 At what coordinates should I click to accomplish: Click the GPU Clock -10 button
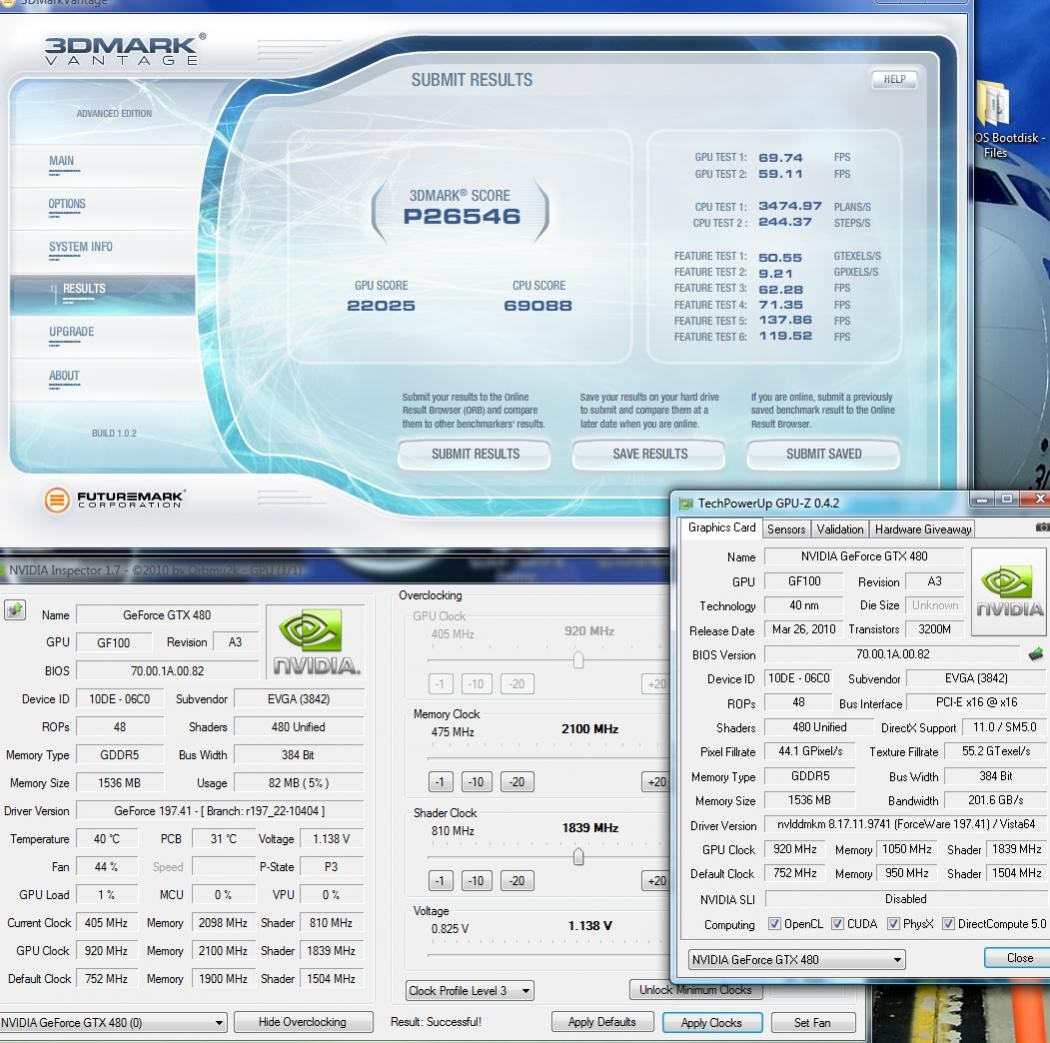click(476, 684)
